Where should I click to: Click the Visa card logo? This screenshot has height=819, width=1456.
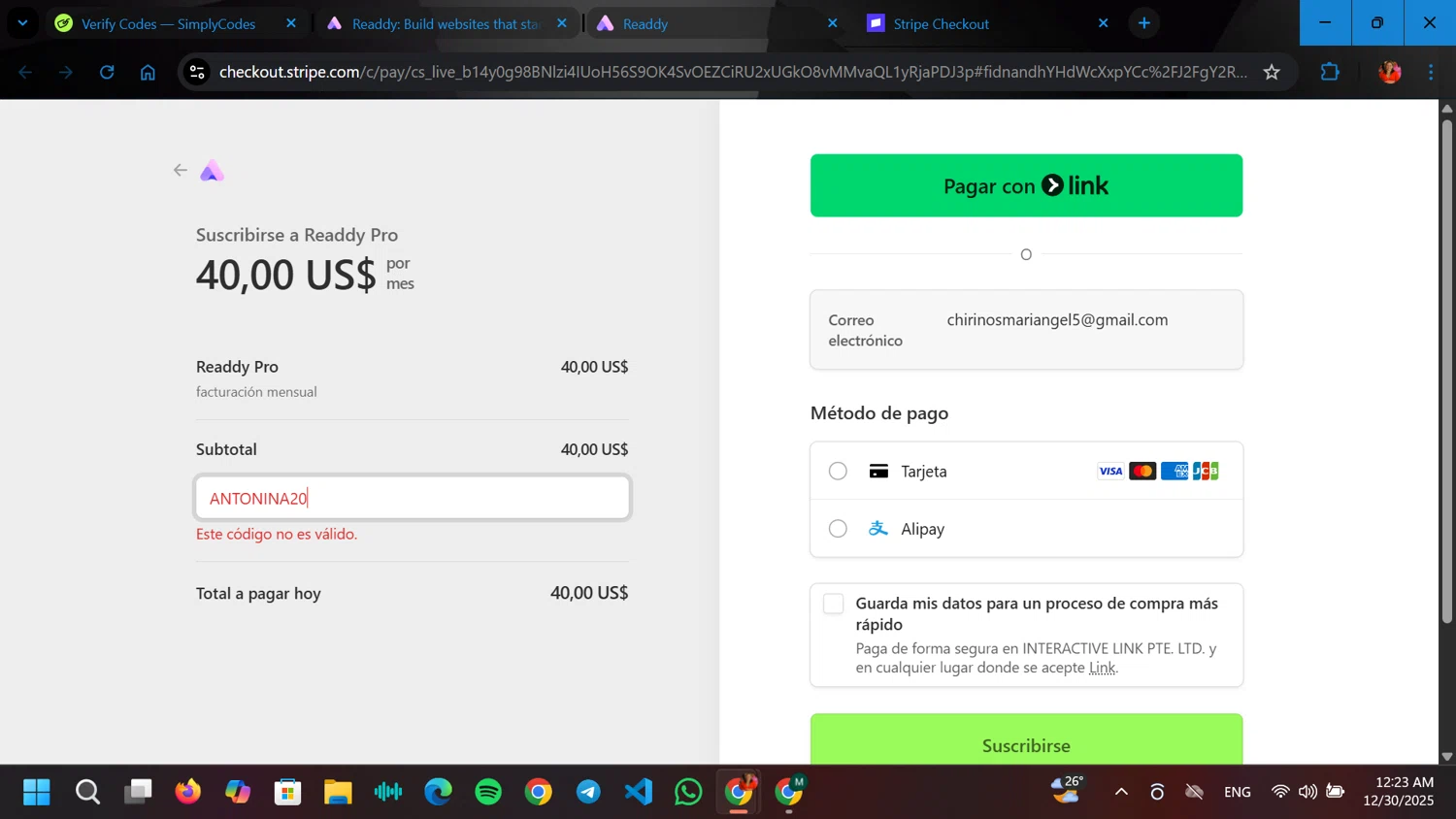(1110, 472)
